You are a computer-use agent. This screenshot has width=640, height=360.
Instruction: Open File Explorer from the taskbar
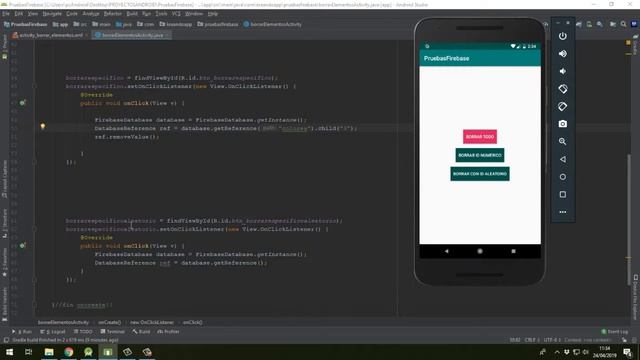[49, 352]
